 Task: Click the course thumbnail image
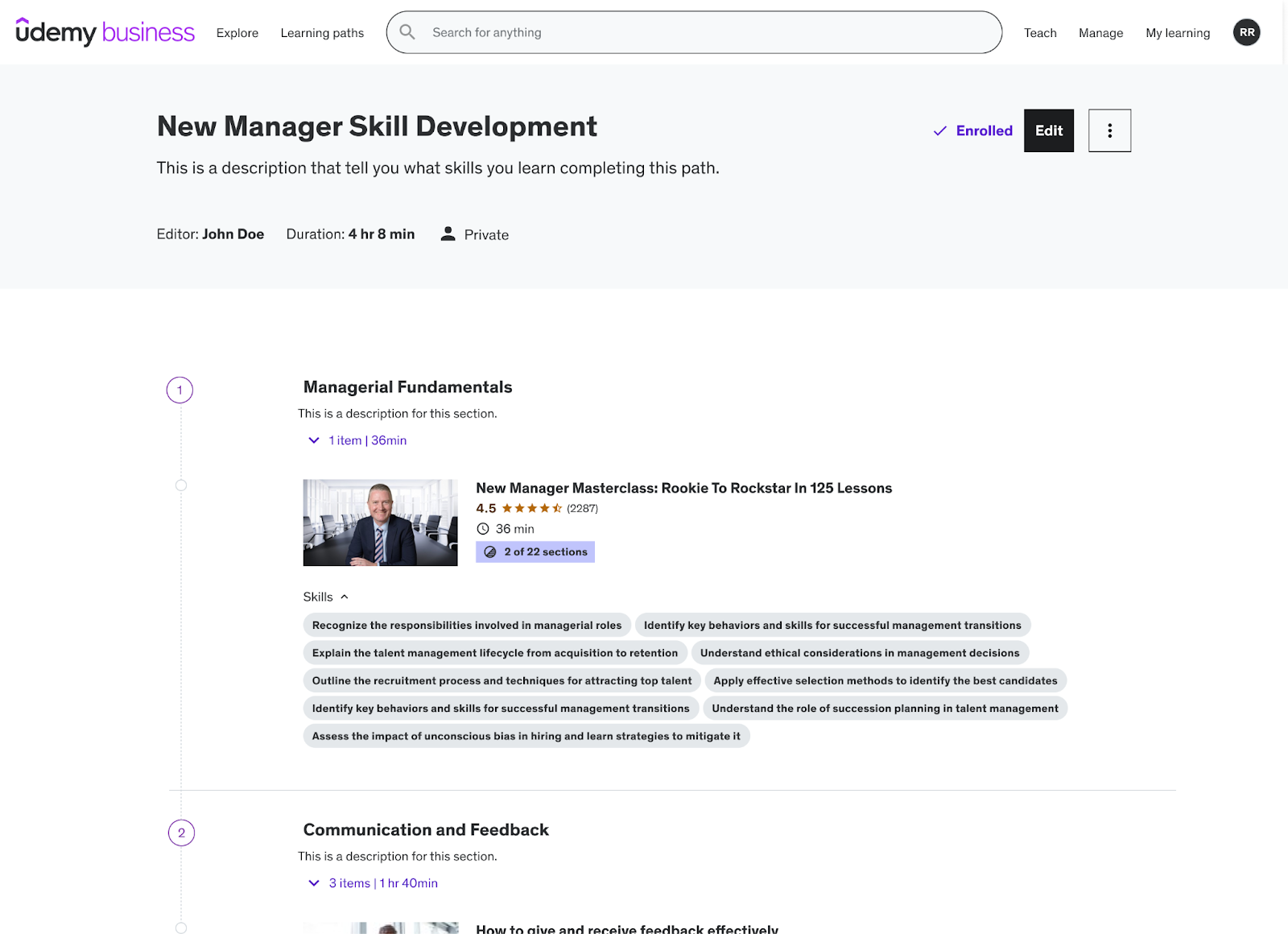coord(380,522)
